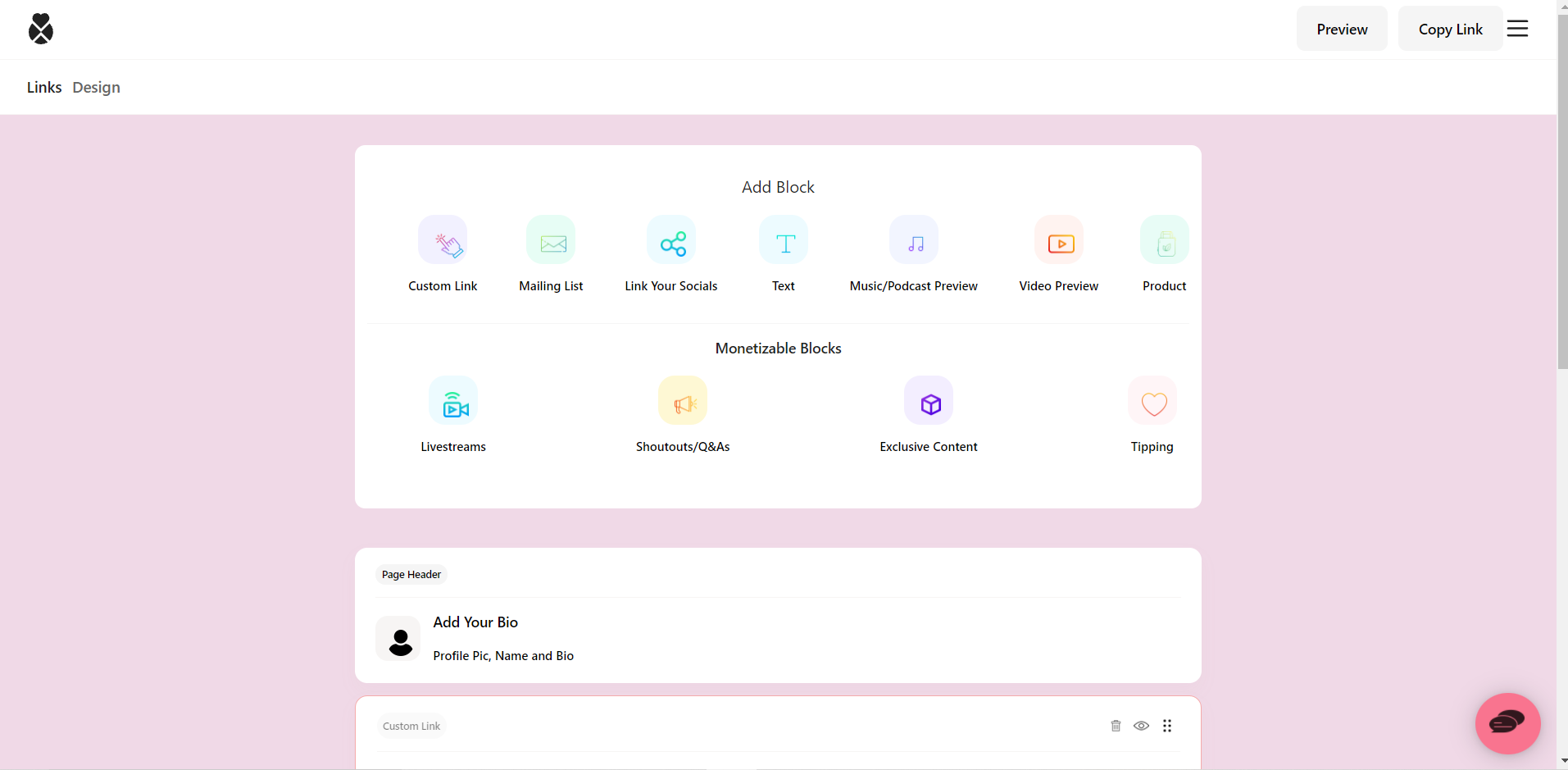Click the Tipping heart icon
The width and height of the screenshot is (1568, 770).
(x=1152, y=401)
